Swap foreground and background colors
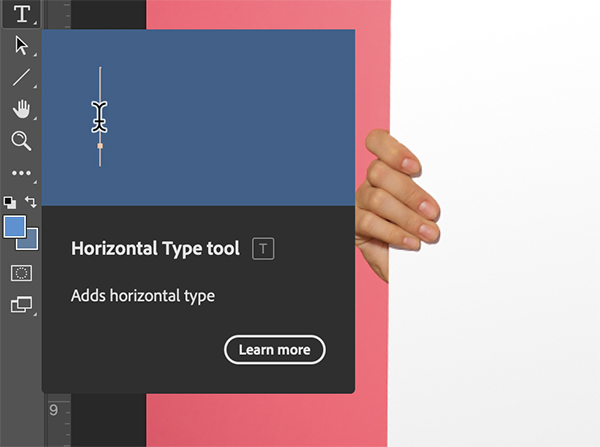The image size is (600, 447). click(31, 201)
